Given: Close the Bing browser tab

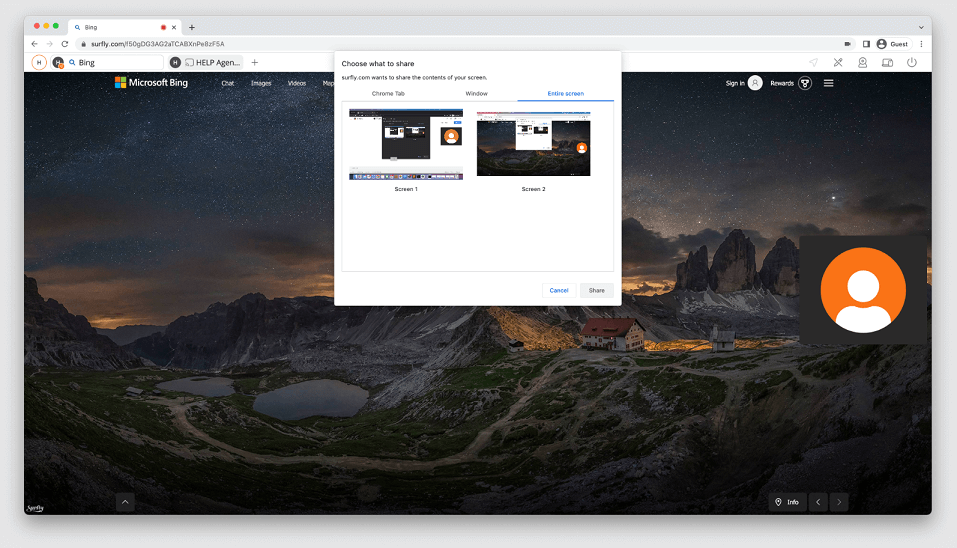Looking at the screenshot, I should 174,27.
